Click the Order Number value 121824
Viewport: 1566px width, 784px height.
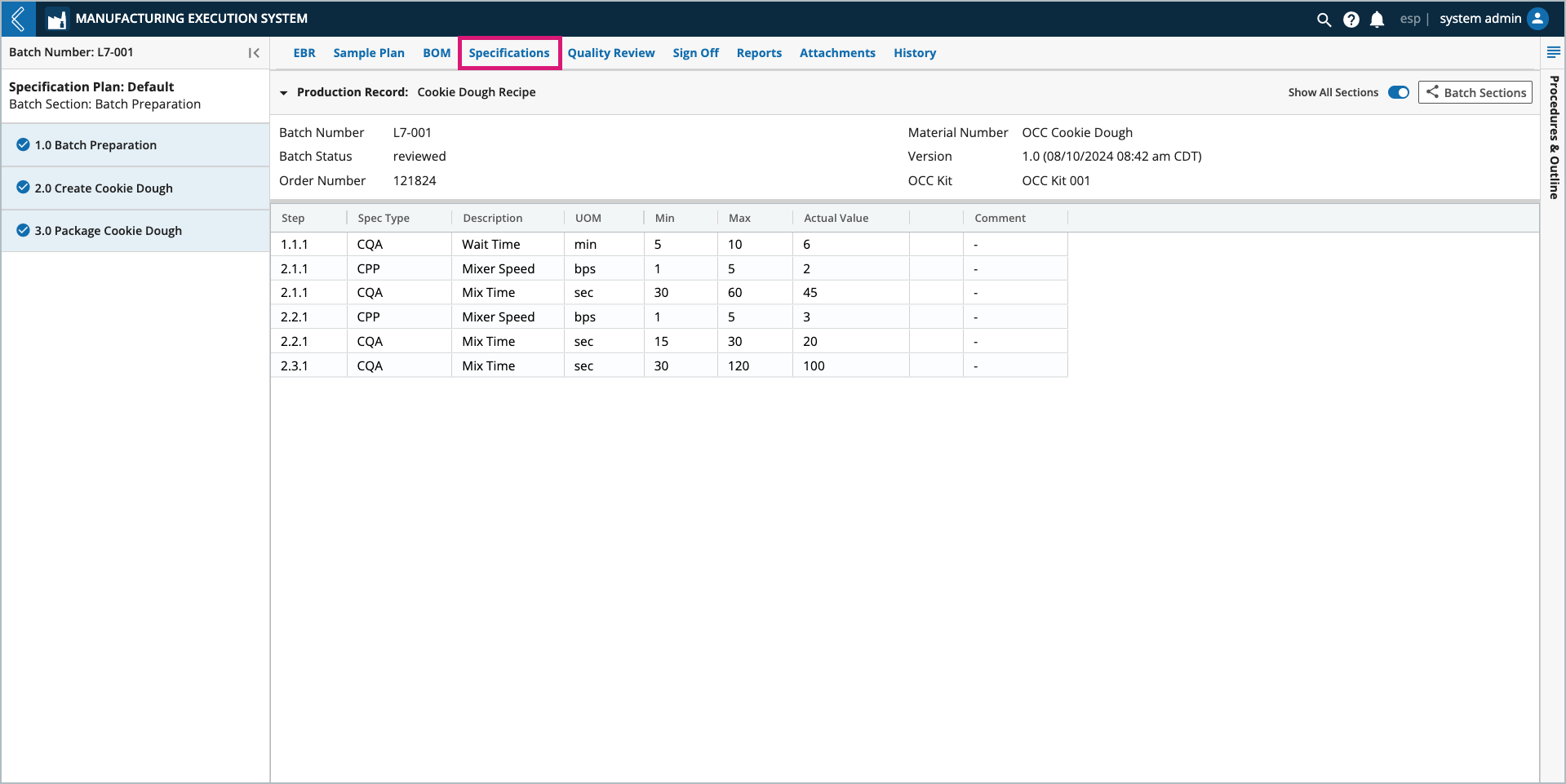coord(415,181)
